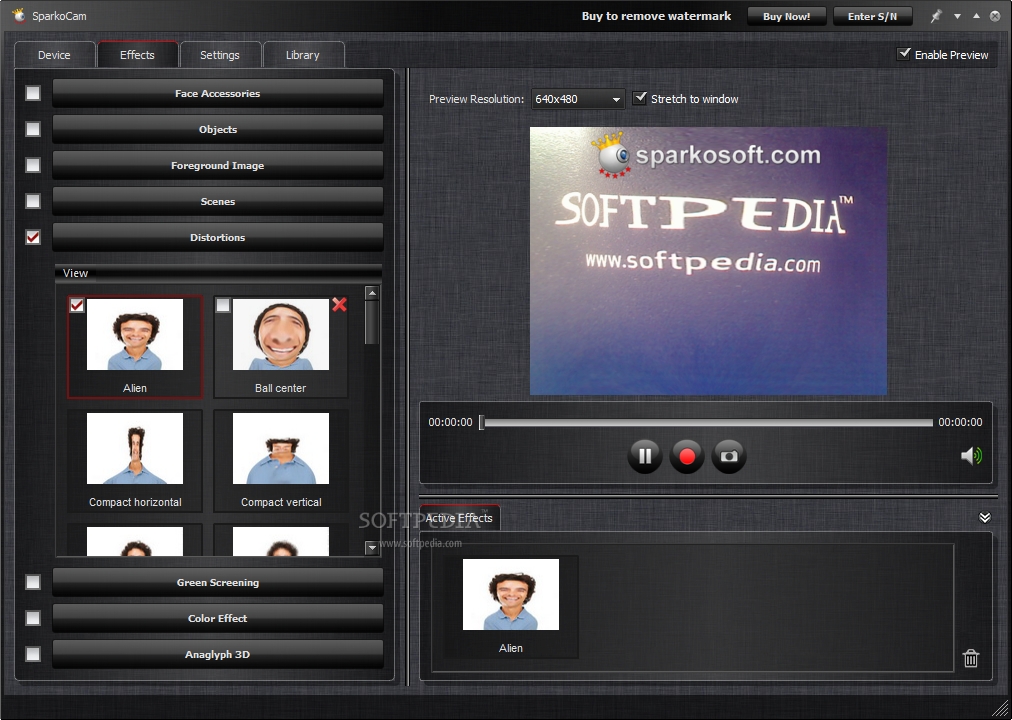Select the Compact vertical distortion thumbnail
This screenshot has width=1012, height=720.
(x=281, y=461)
